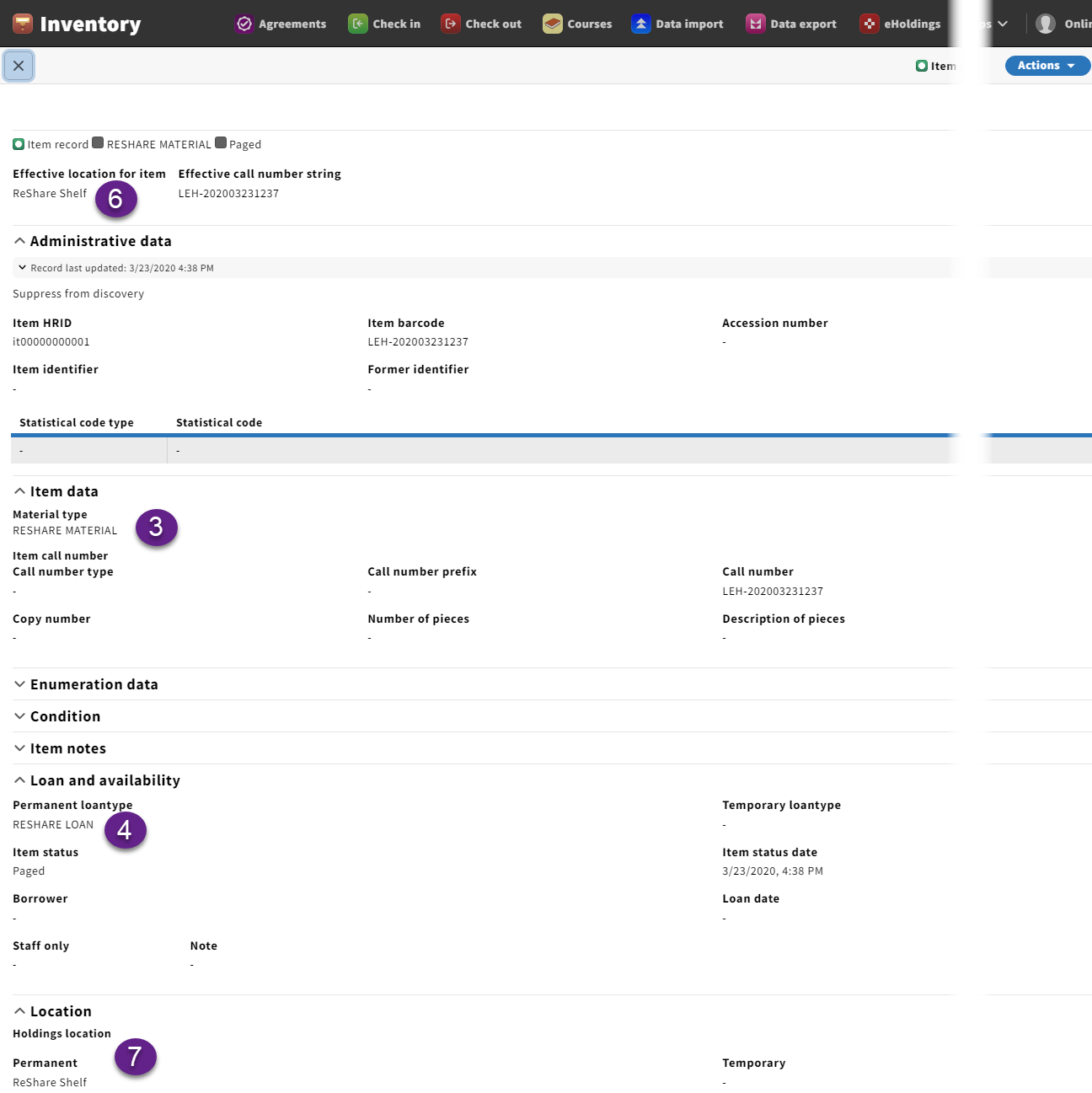Open the Check out app icon

pos(451,24)
